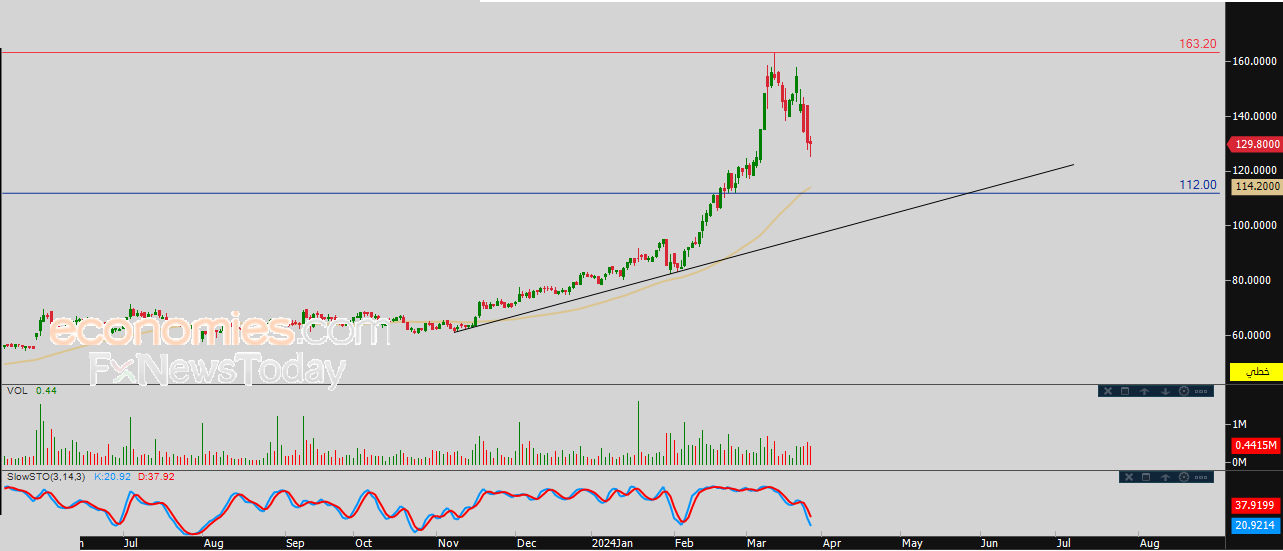
Task: Click the 0.4415M volume value tag
Action: (x=1256, y=445)
